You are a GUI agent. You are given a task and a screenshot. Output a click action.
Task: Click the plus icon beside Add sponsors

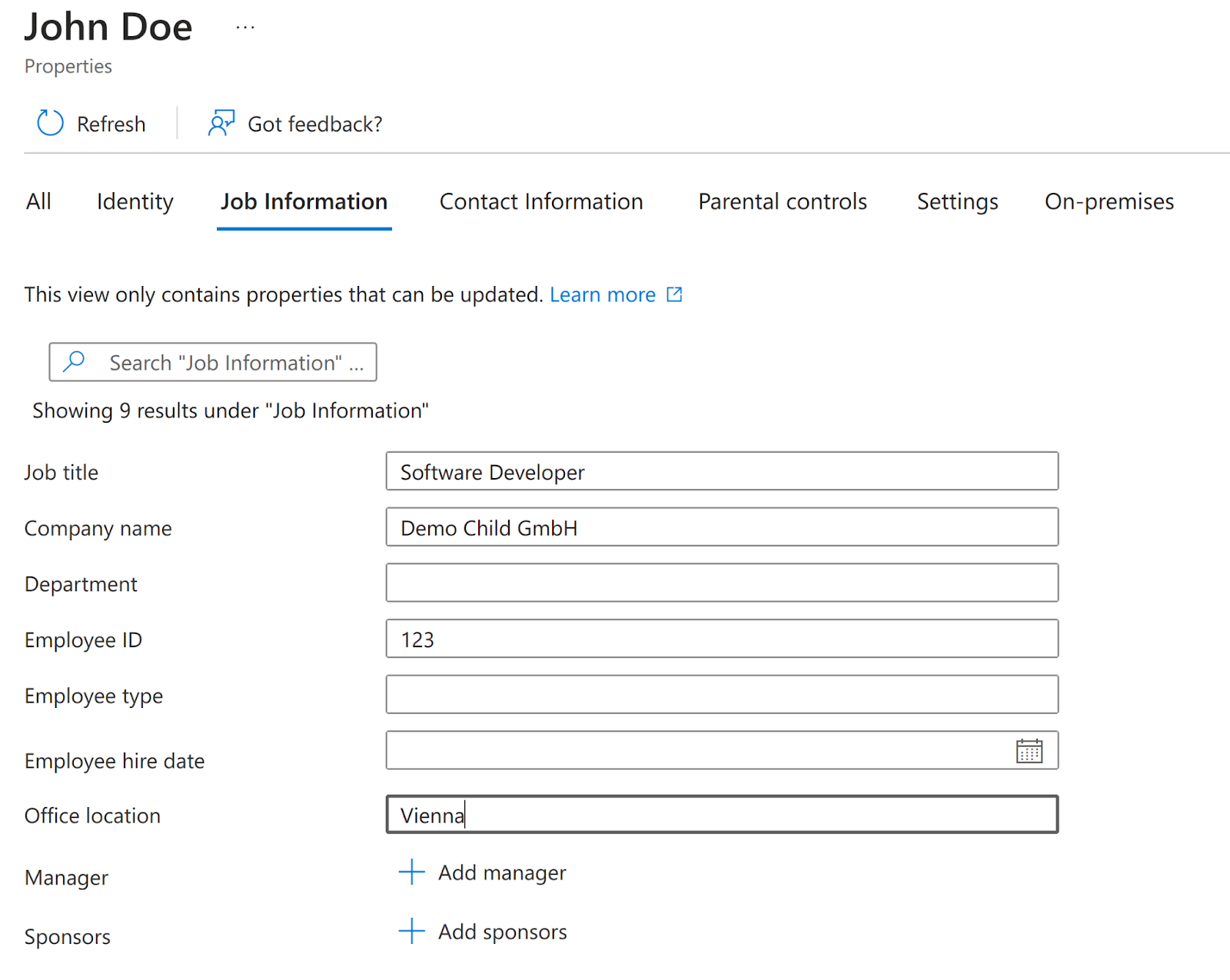click(412, 931)
